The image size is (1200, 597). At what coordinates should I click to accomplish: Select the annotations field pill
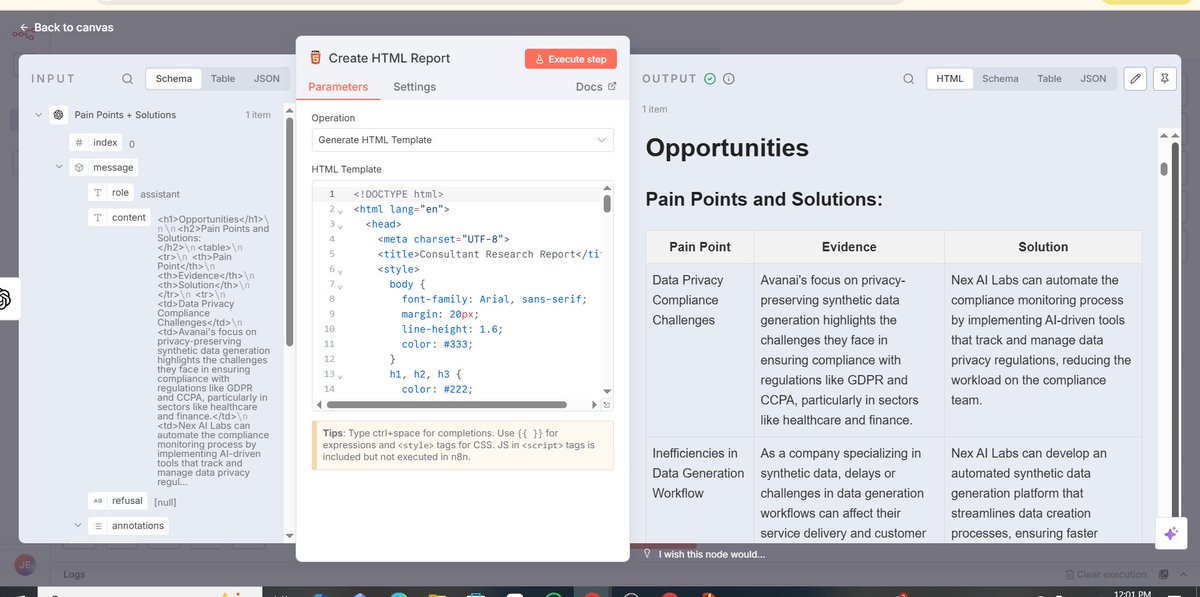click(x=127, y=525)
